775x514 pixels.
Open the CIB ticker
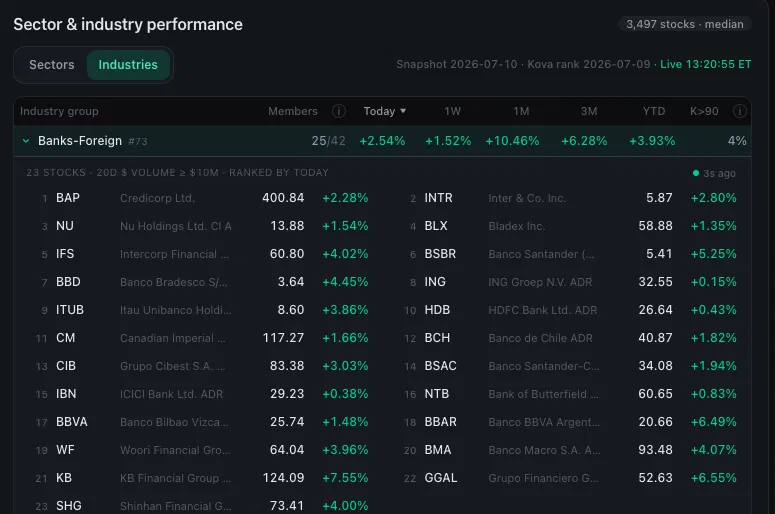pos(66,366)
